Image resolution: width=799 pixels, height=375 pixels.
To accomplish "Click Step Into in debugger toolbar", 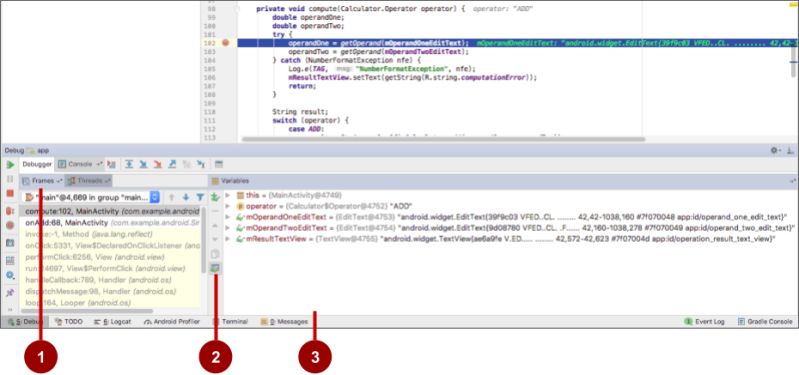I will coord(144,165).
